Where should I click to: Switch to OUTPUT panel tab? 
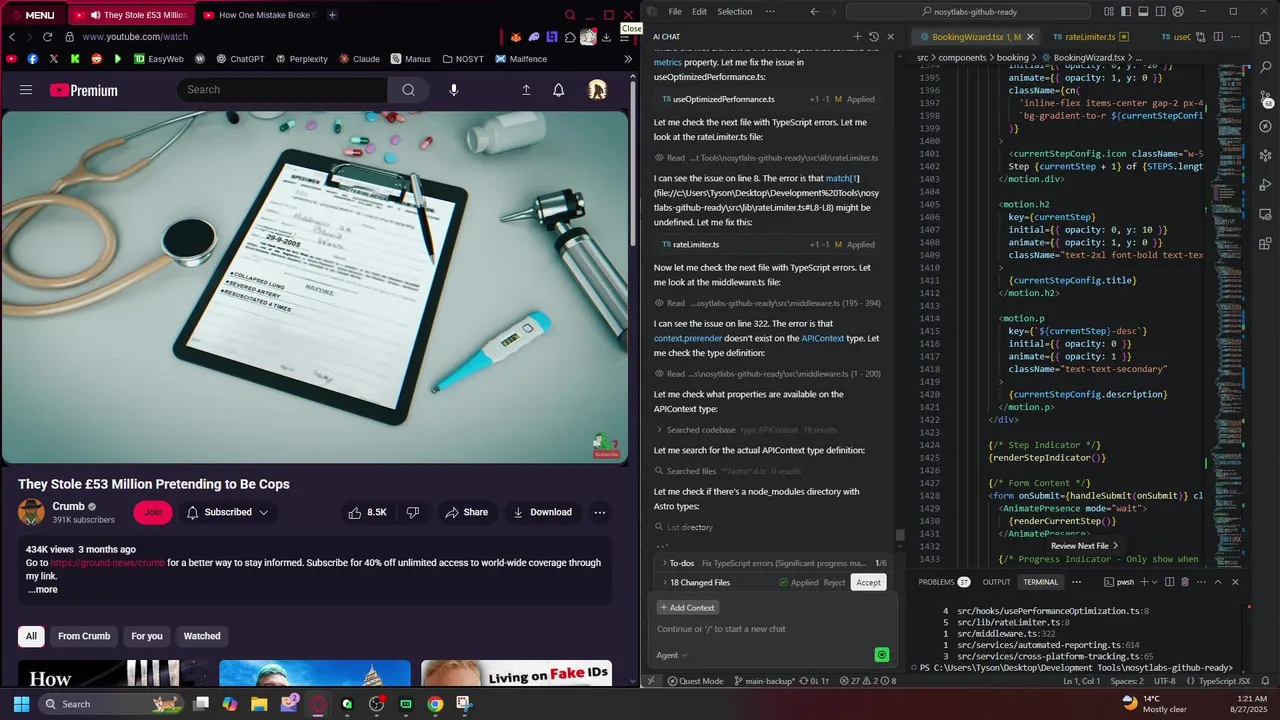tap(996, 582)
